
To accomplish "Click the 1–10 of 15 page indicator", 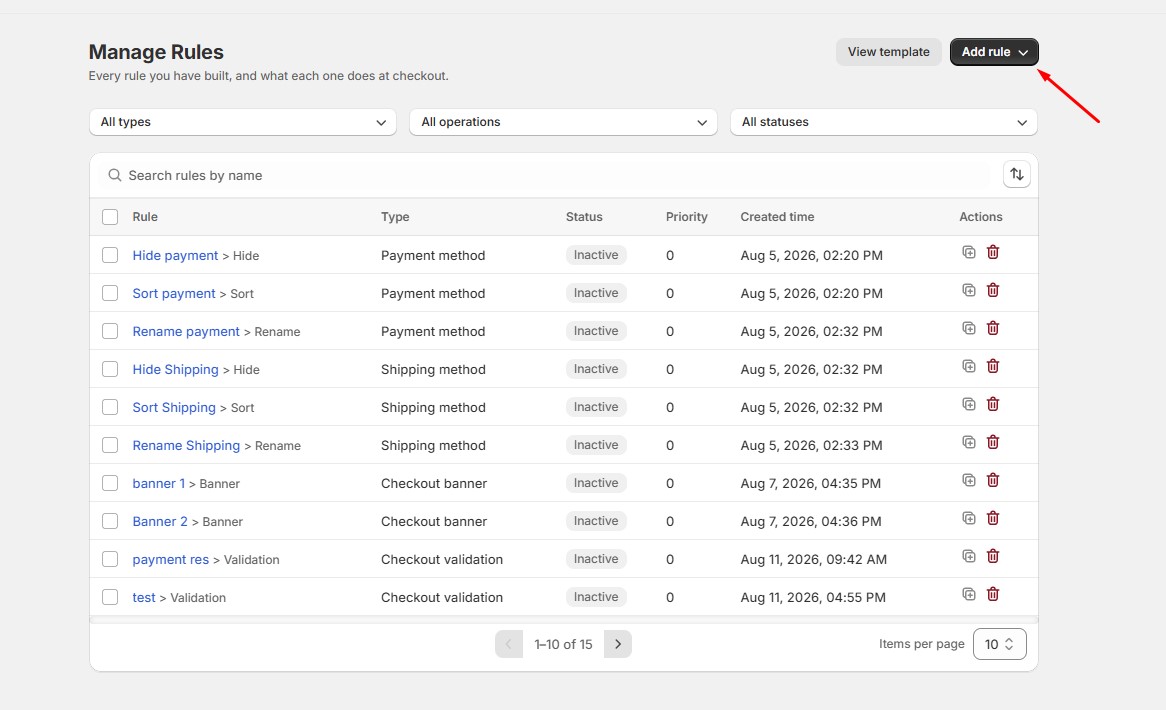I will [563, 644].
